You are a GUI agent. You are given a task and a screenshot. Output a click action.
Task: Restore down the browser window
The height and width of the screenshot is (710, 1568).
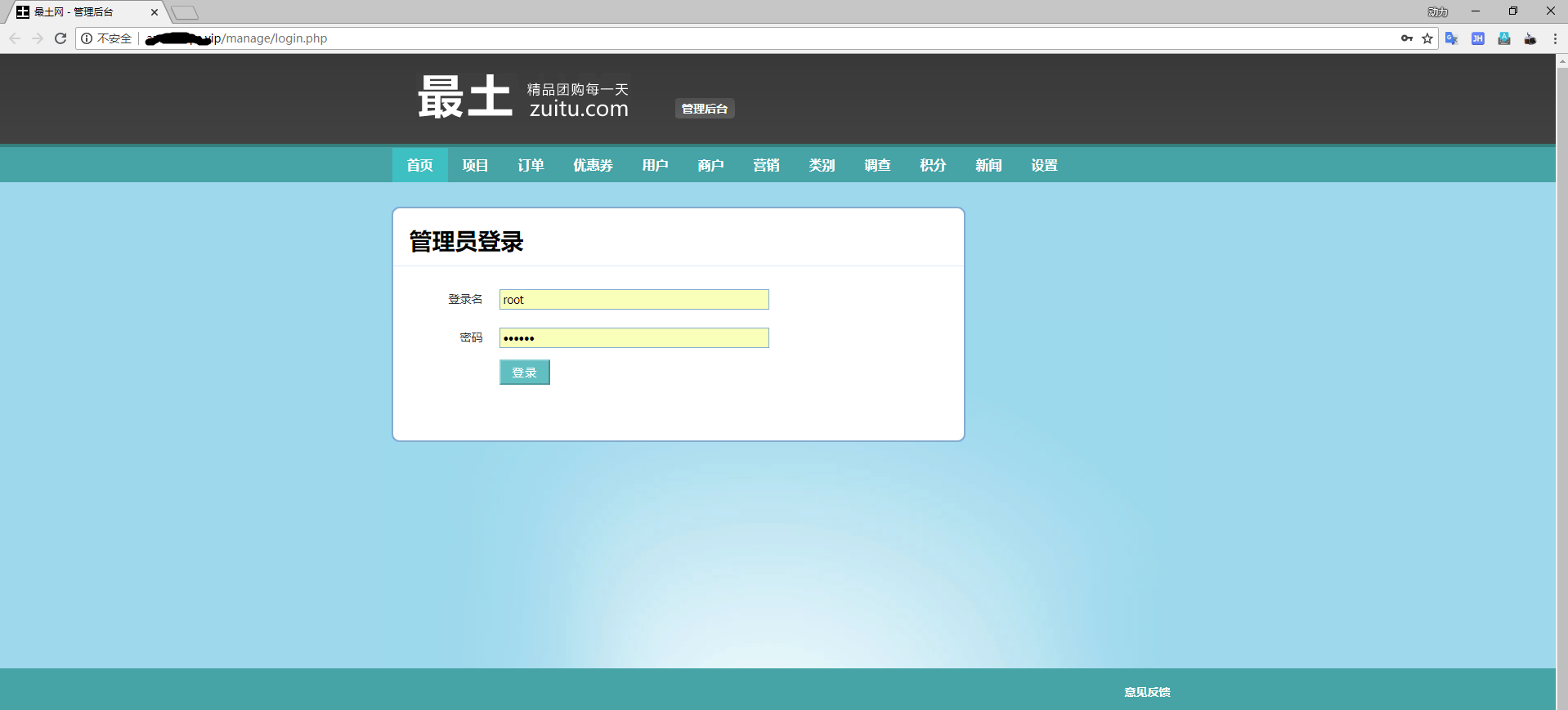coord(1513,11)
